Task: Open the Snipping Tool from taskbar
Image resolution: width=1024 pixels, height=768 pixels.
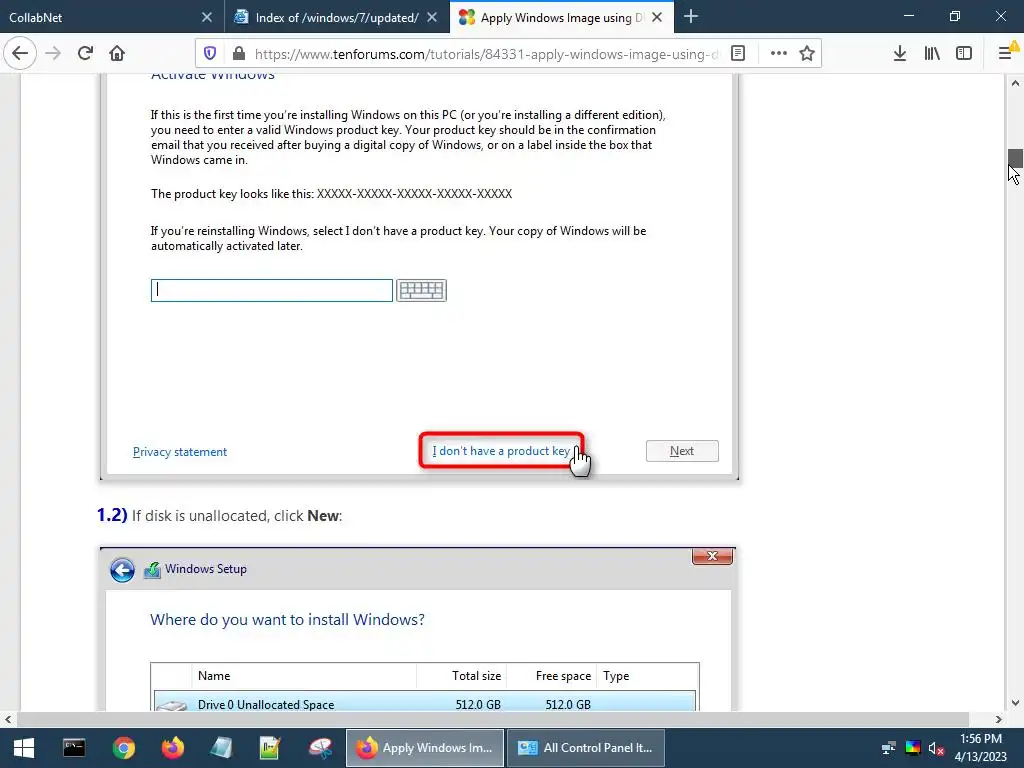Action: point(320,748)
